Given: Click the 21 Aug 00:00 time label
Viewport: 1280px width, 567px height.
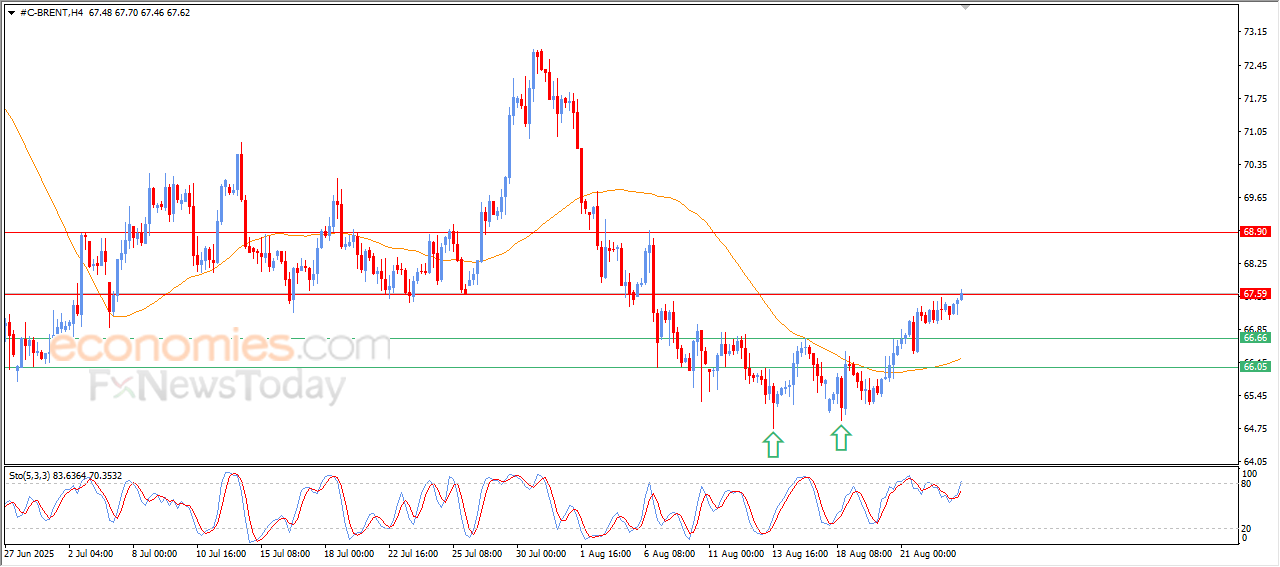Looking at the screenshot, I should [928, 552].
